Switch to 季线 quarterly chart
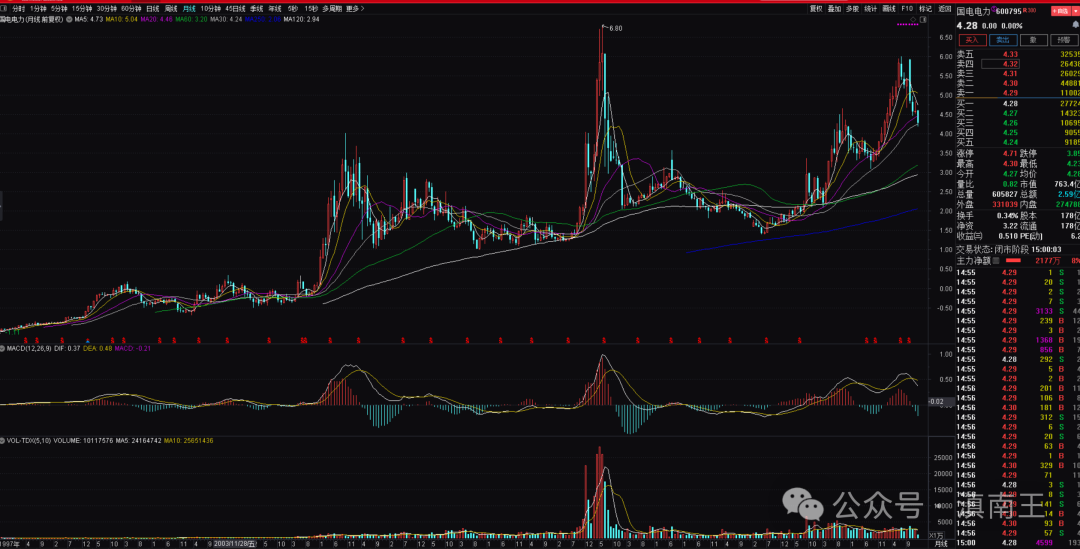1080x549 pixels. 256,9
